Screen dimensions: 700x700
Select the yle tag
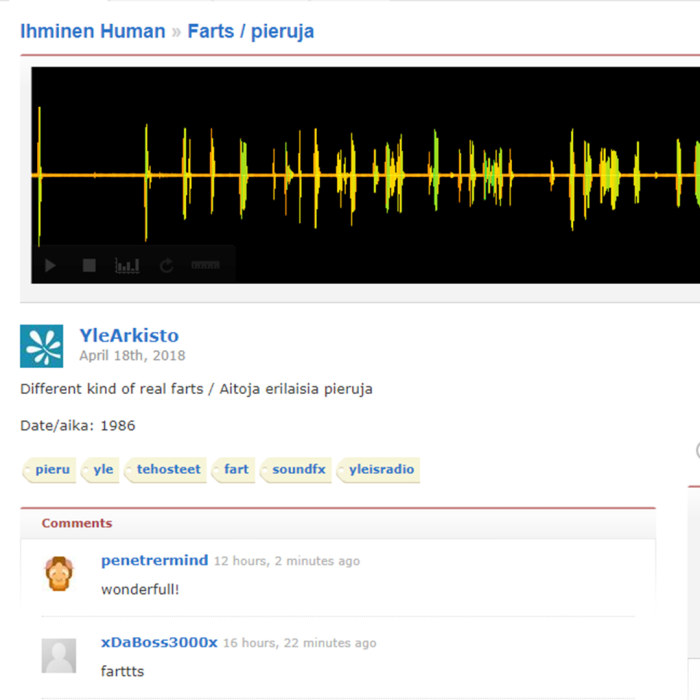tap(101, 470)
